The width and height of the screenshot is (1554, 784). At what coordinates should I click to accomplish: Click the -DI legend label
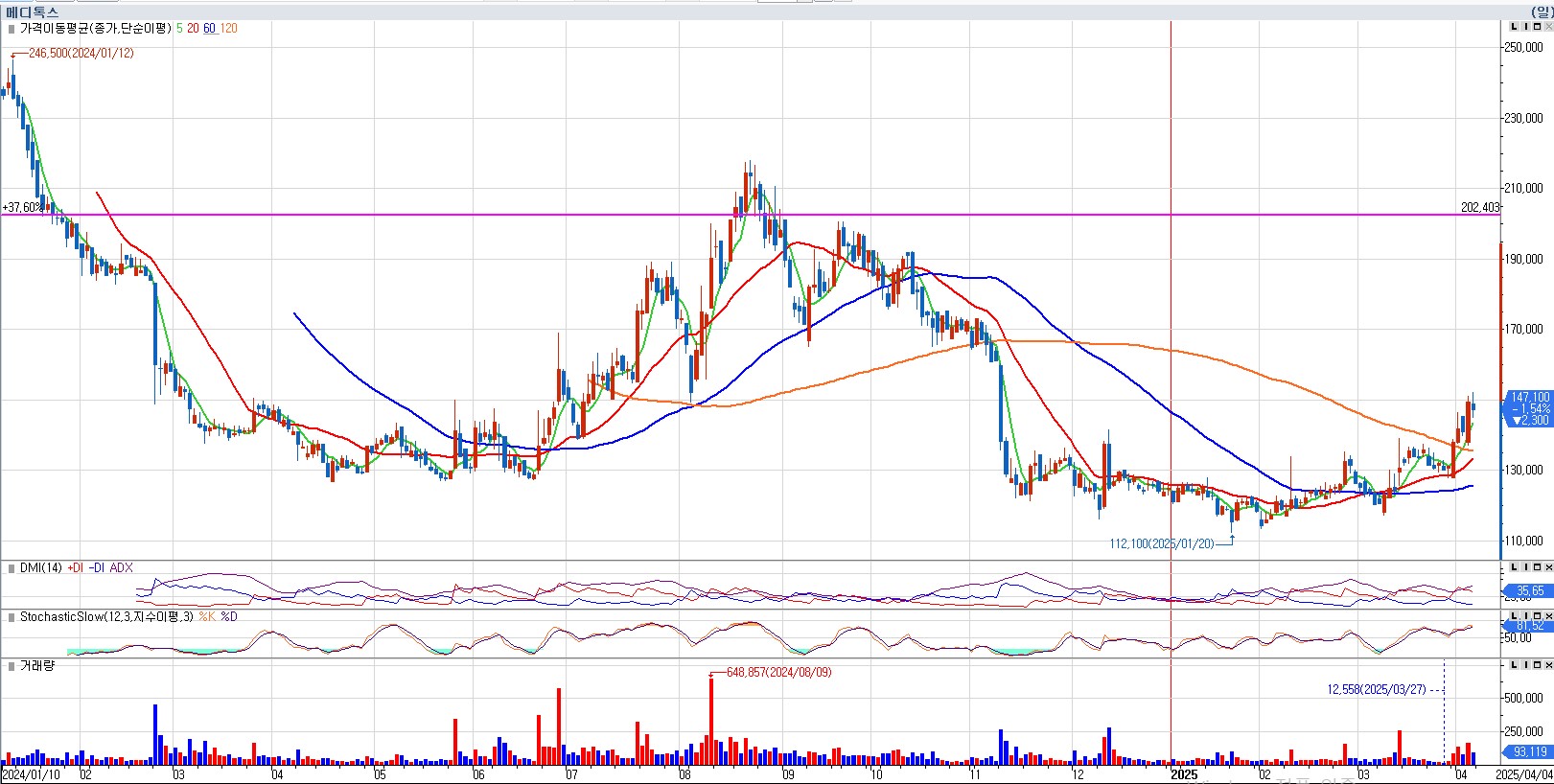pyautogui.click(x=97, y=568)
